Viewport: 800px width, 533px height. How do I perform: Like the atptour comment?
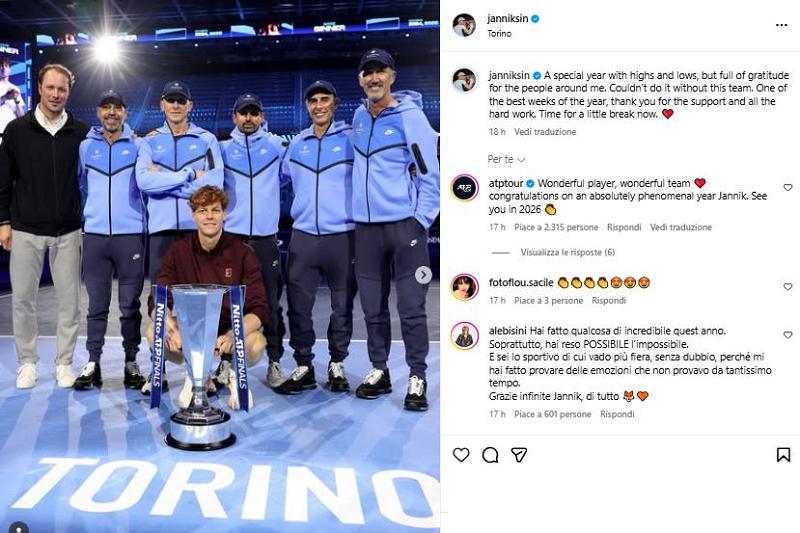click(x=788, y=188)
